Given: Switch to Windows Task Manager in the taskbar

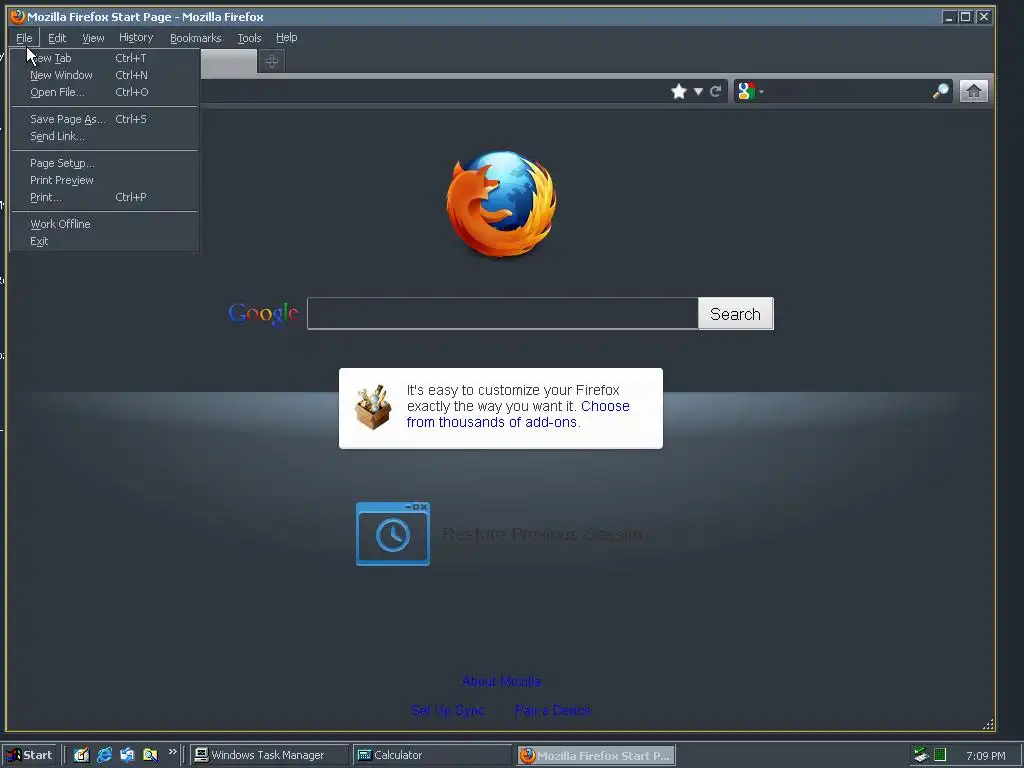Looking at the screenshot, I should [x=269, y=755].
